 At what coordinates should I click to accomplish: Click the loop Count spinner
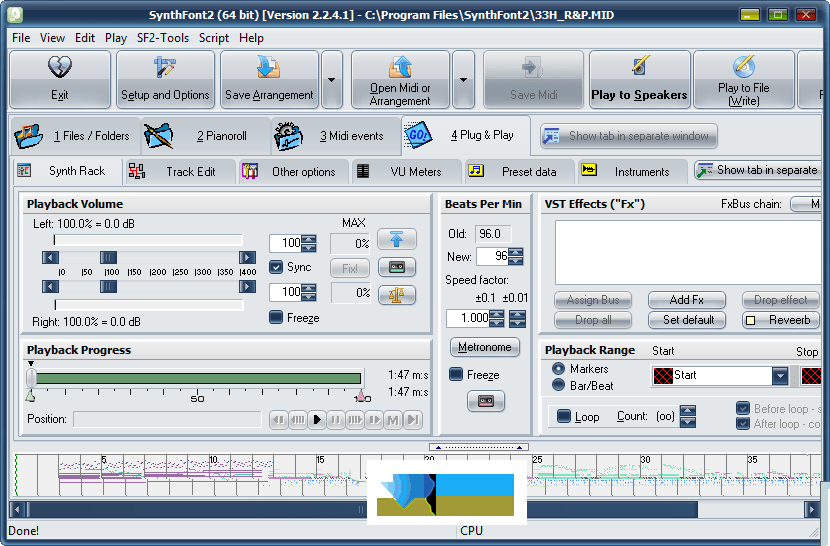[x=688, y=416]
